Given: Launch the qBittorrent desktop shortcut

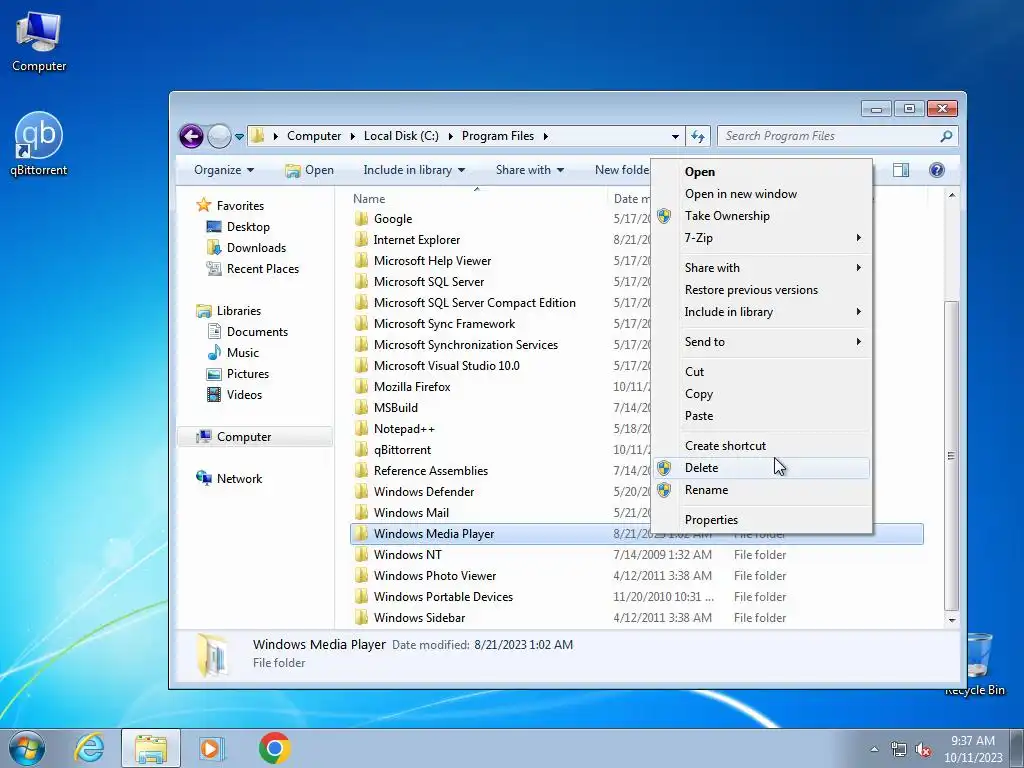Looking at the screenshot, I should pyautogui.click(x=39, y=144).
